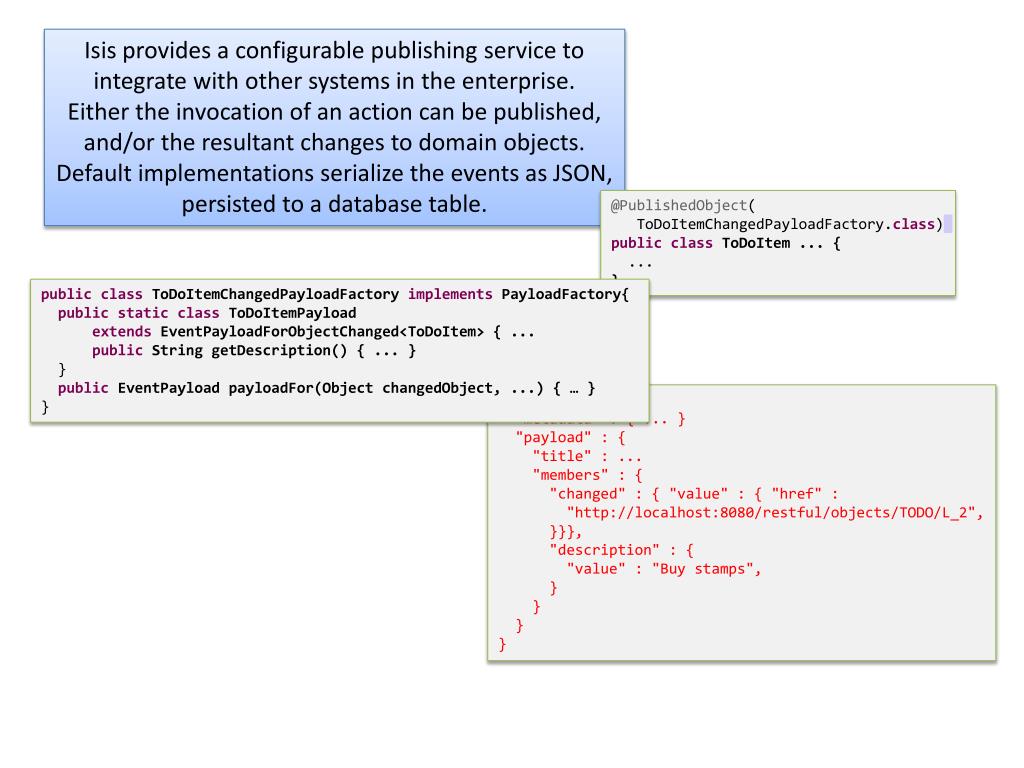Screen dimensions: 1024x768
Task: Click the blue Isis publishing service description box
Action: (x=334, y=127)
